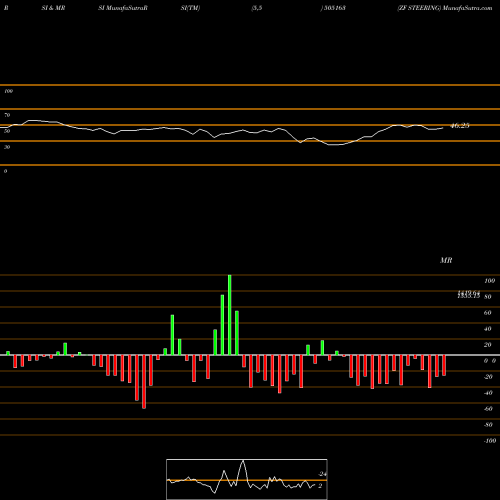Click the mini overview chart thumbnail
Image resolution: width=500 pixels, height=500 pixels.
(247, 479)
